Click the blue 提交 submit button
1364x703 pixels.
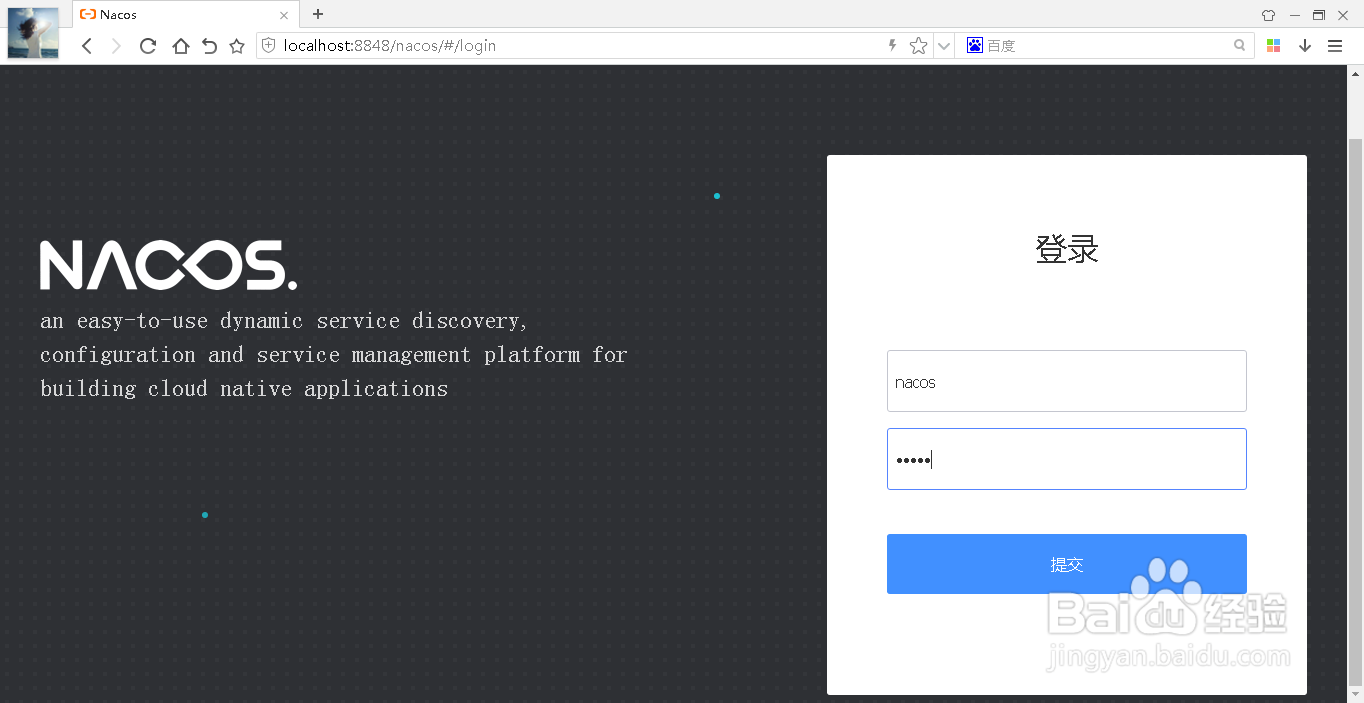click(1066, 564)
